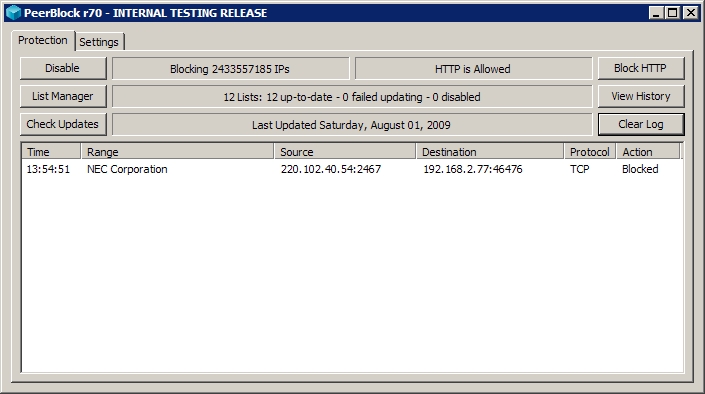
Task: Click the Blocking 2433557185 IPs status box
Action: (x=230, y=69)
